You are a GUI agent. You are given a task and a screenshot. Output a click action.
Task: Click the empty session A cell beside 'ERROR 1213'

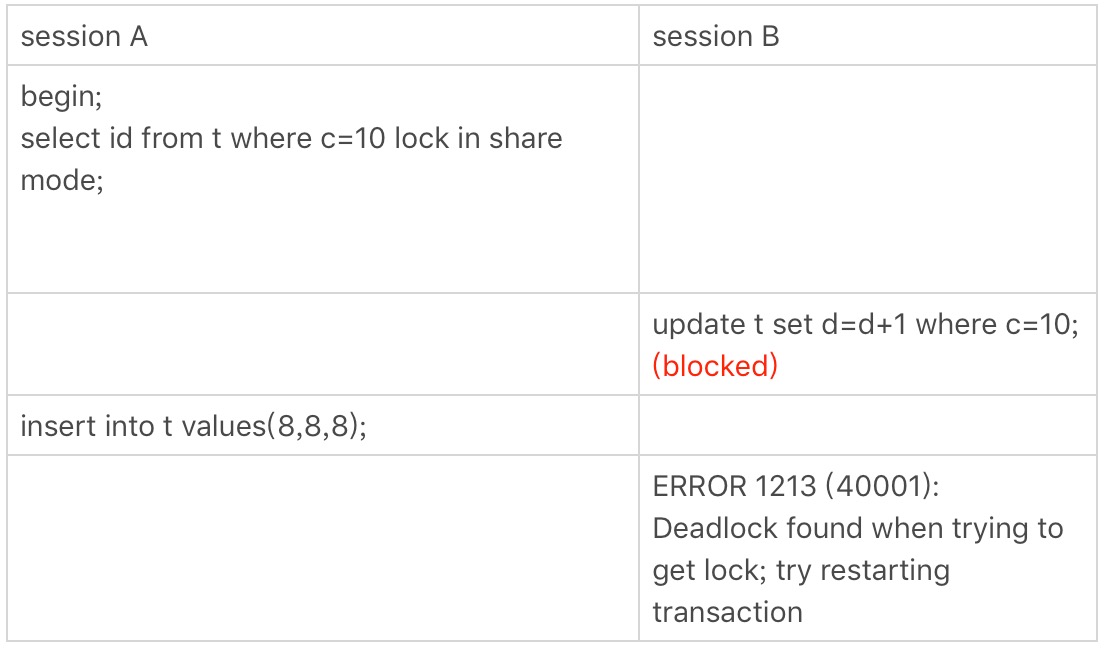[323, 548]
